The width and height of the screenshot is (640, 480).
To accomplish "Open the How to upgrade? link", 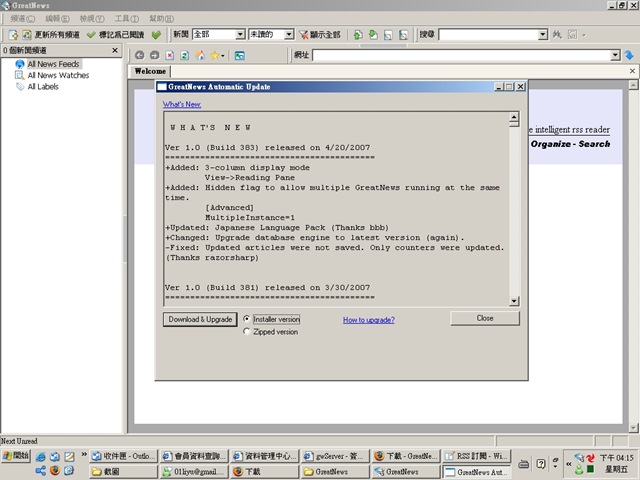I will tap(369, 320).
